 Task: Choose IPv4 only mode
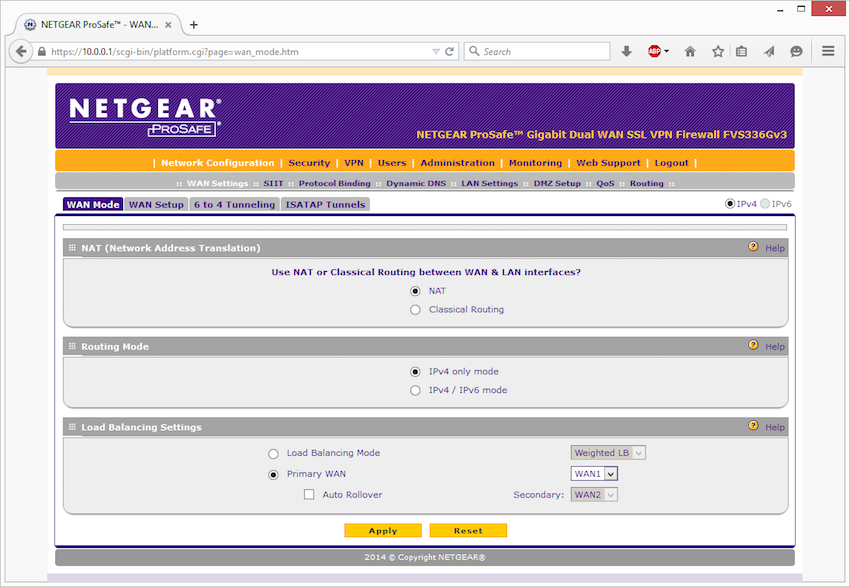415,372
